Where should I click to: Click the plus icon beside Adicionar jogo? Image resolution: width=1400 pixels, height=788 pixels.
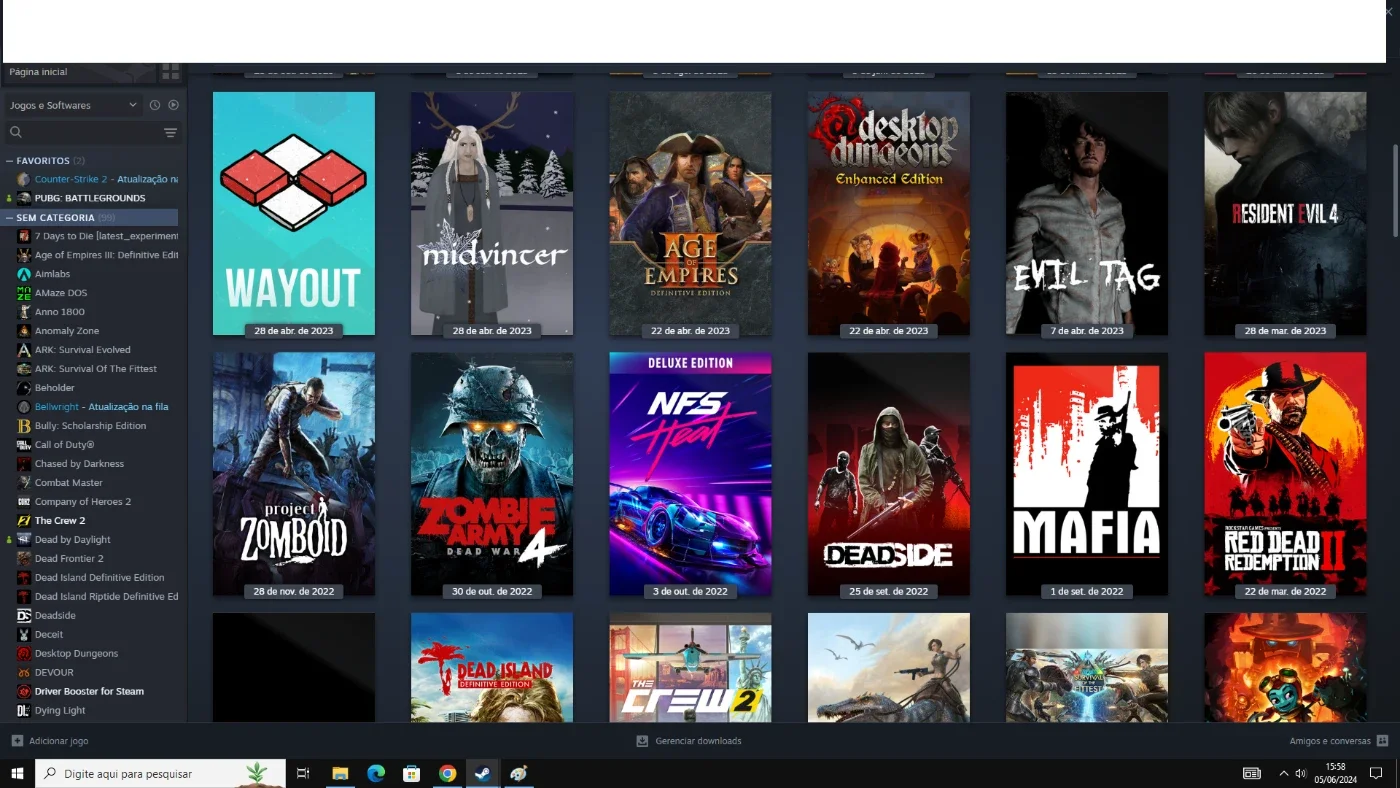click(x=17, y=741)
